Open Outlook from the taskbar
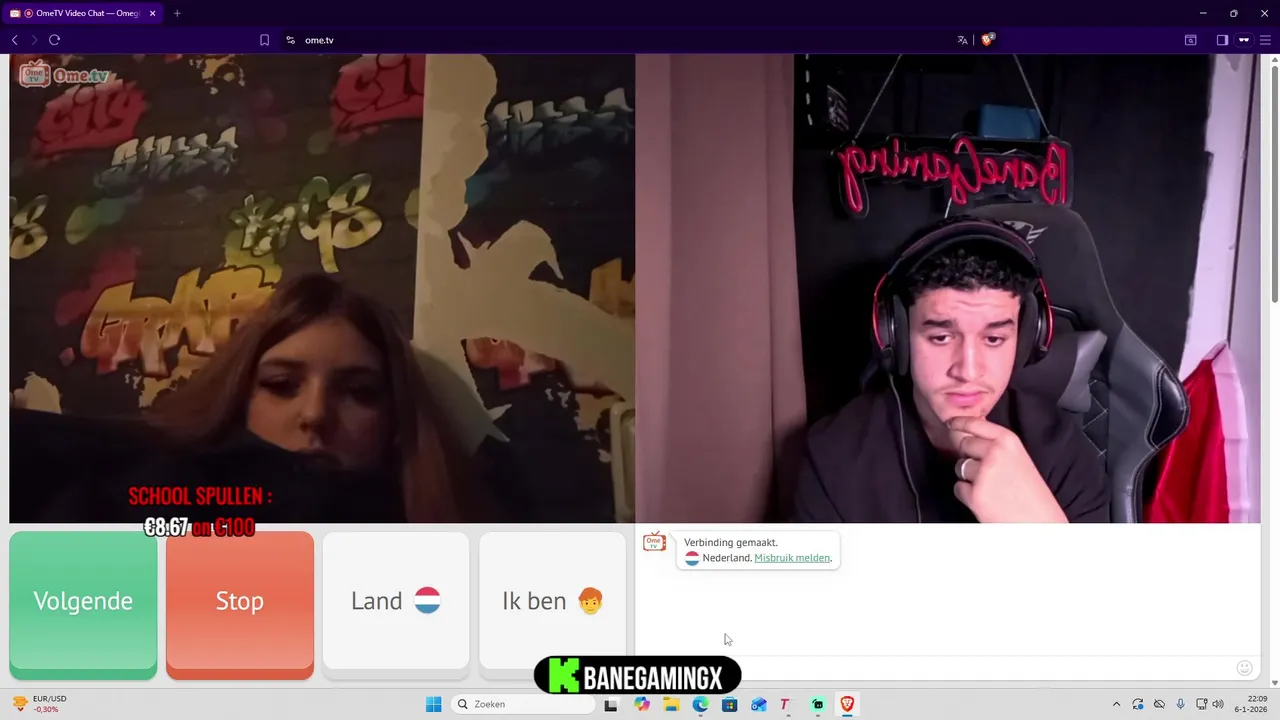The width and height of the screenshot is (1280, 720). [x=759, y=704]
